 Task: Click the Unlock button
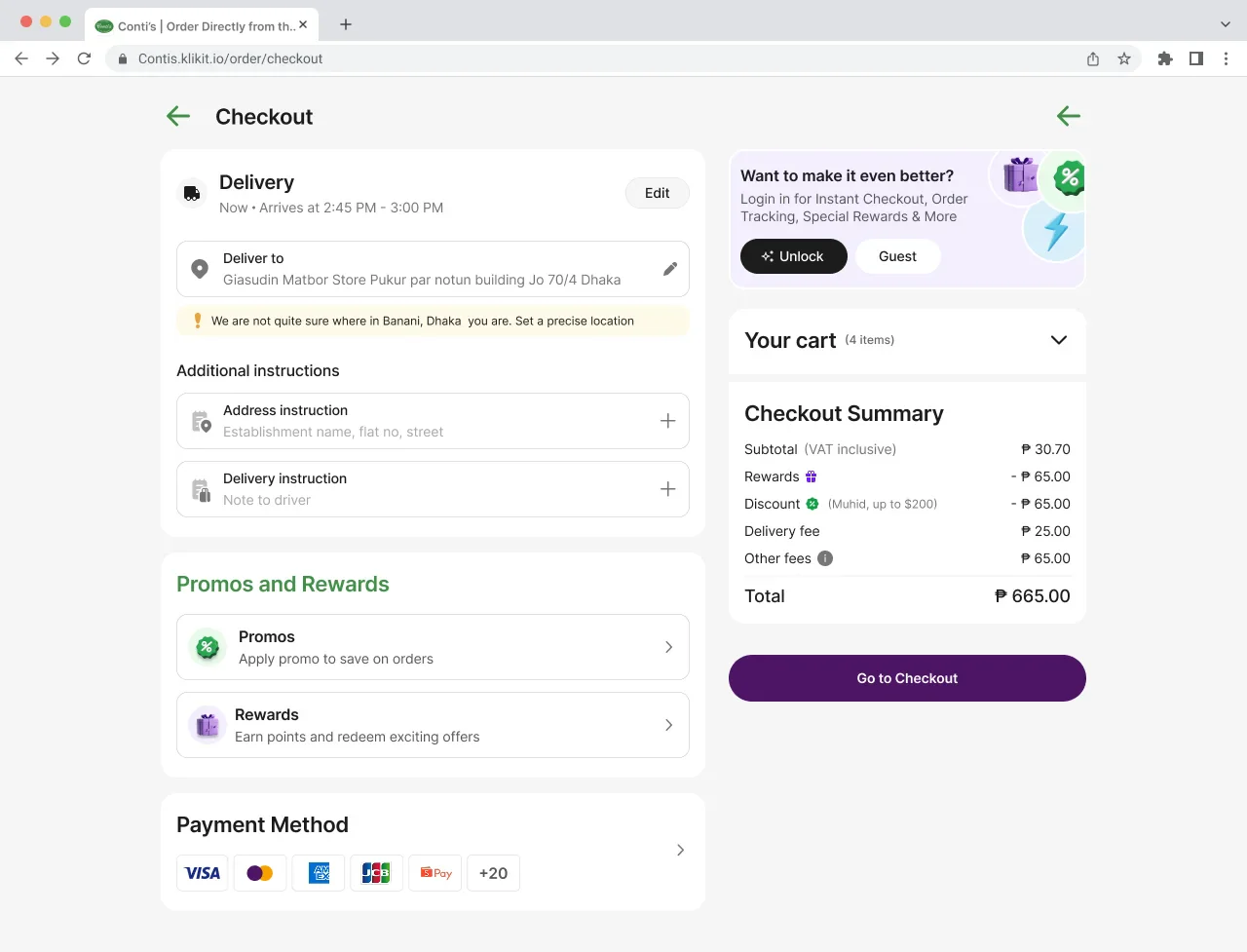tap(794, 256)
